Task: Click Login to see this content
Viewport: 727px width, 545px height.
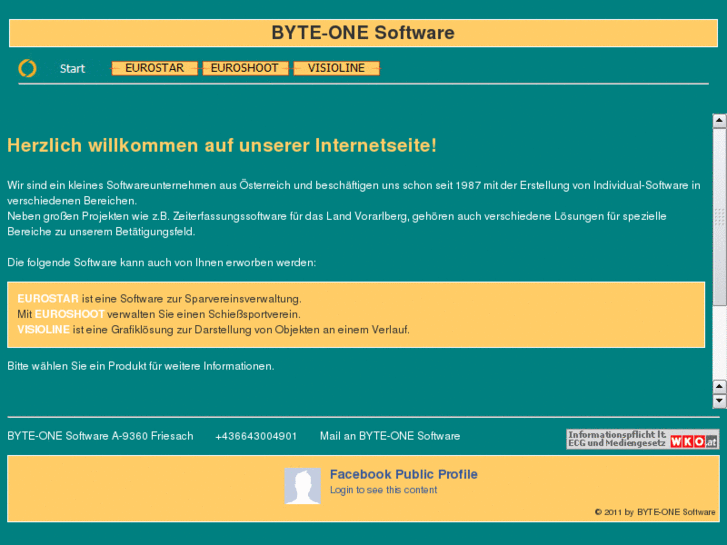Action: click(383, 490)
